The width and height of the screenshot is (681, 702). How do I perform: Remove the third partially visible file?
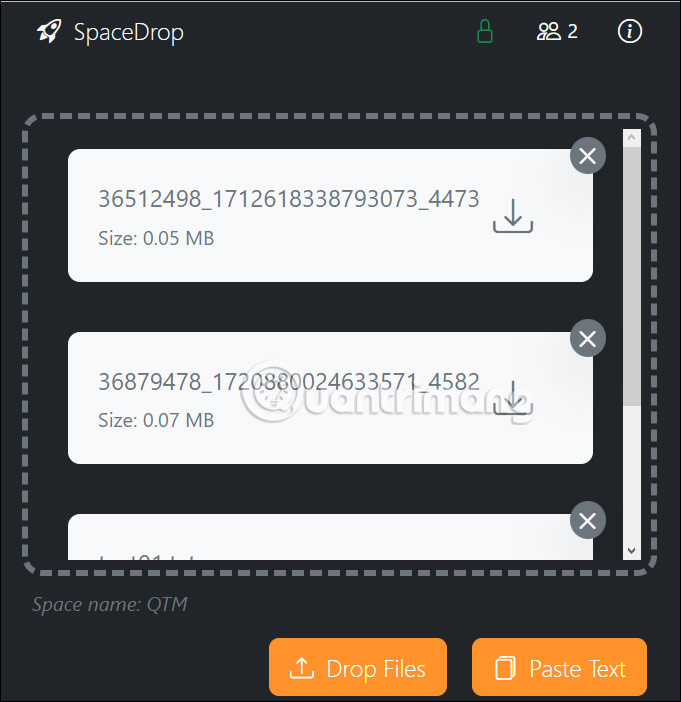587,520
